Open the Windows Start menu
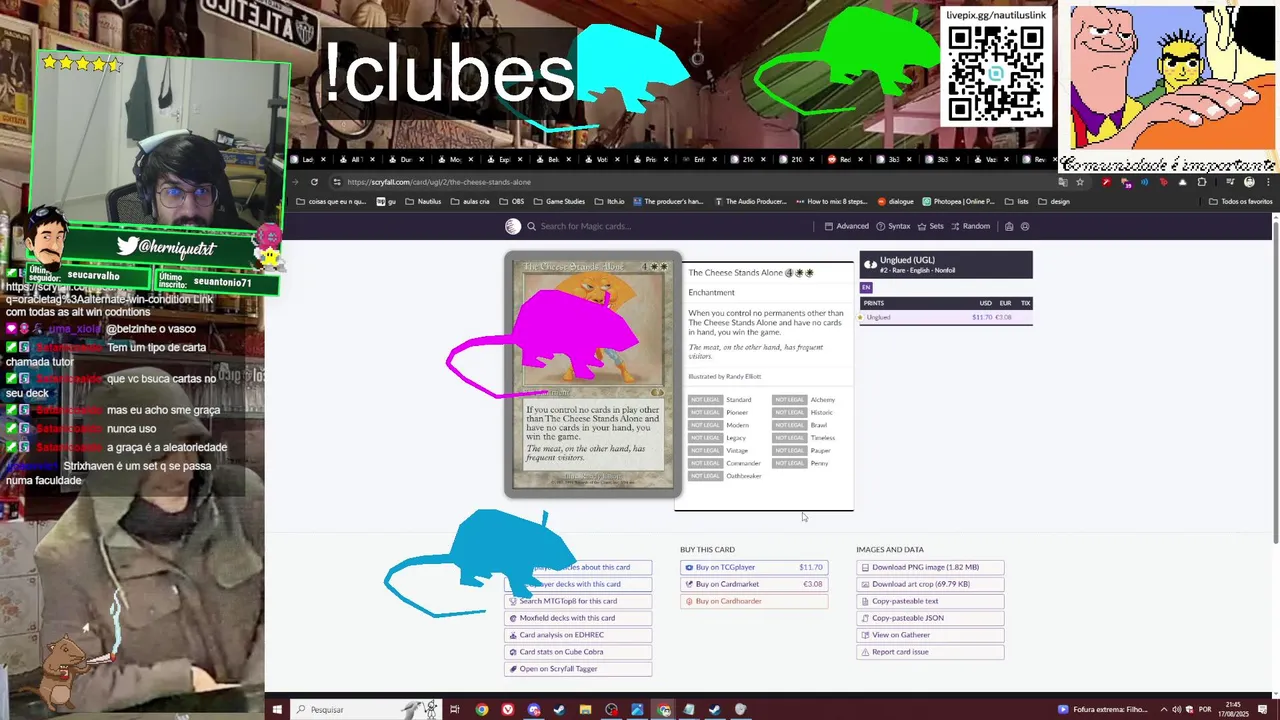Image resolution: width=1280 pixels, height=720 pixels. click(277, 710)
